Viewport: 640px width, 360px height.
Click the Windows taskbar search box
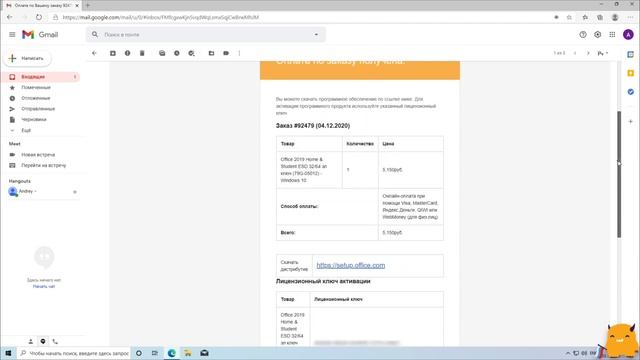[x=74, y=353]
